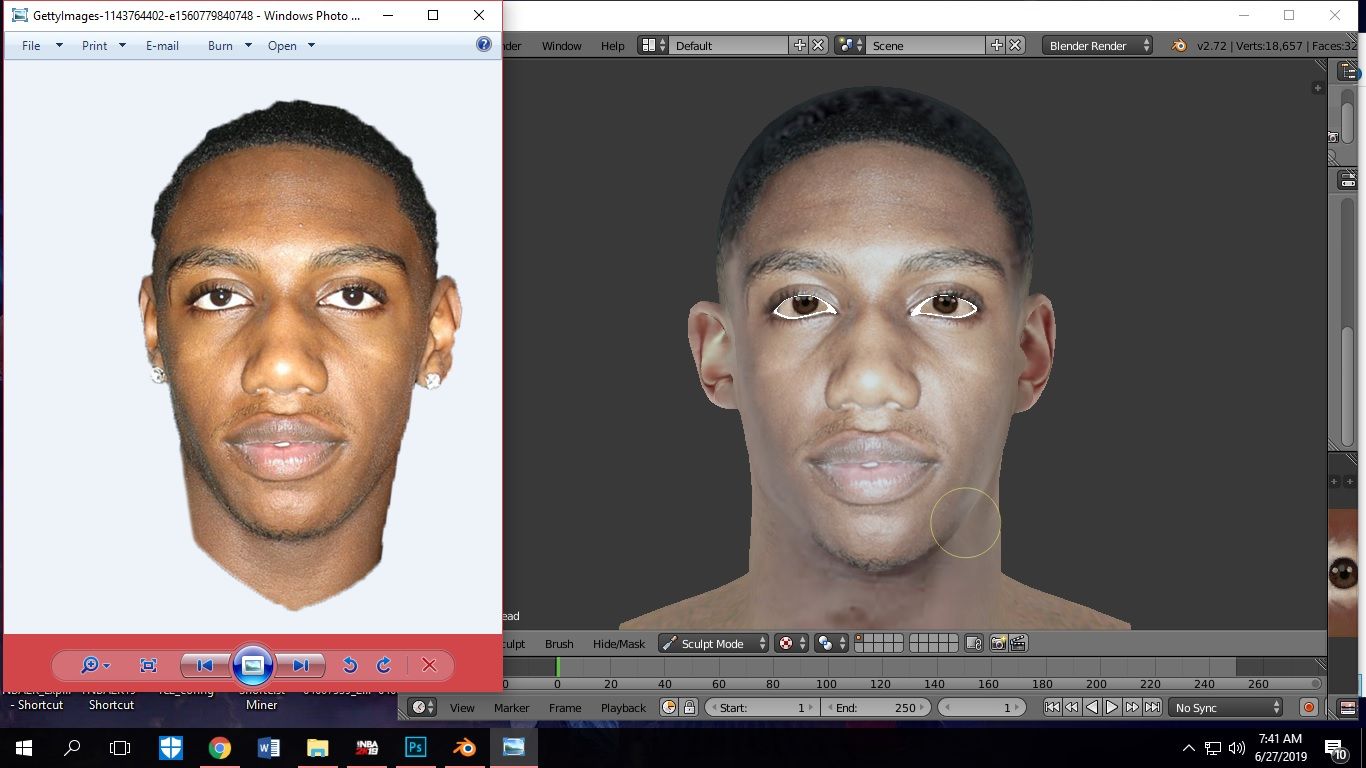Delete the photo with the red X
The width and height of the screenshot is (1366, 768).
429,665
